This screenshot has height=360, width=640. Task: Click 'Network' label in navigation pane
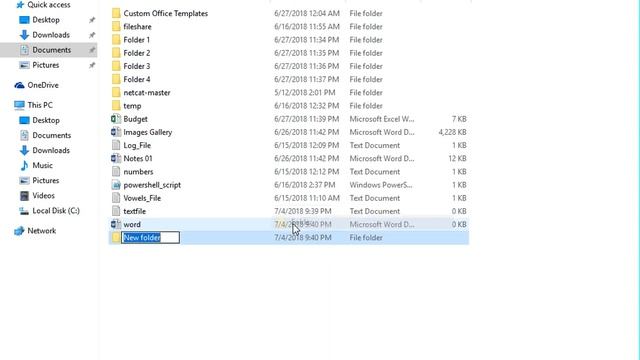42,231
